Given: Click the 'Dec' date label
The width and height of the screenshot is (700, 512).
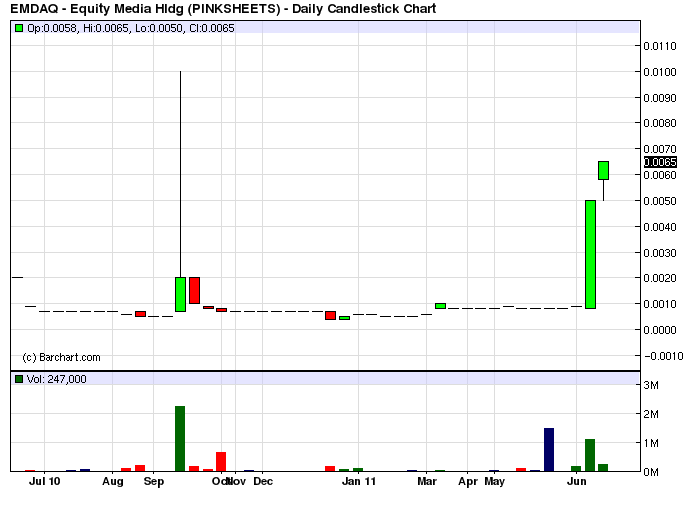Looking at the screenshot, I should 263,481.
